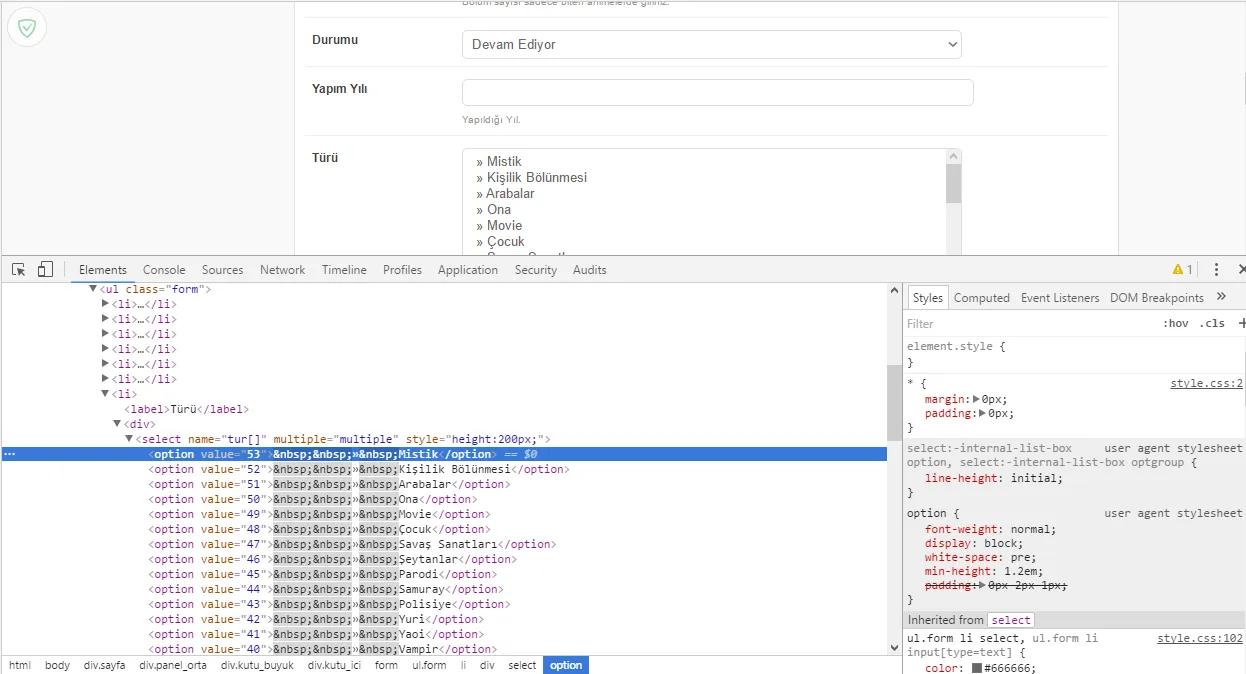1246x674 pixels.
Task: Select Movie in the Türü list
Action: (x=704, y=225)
